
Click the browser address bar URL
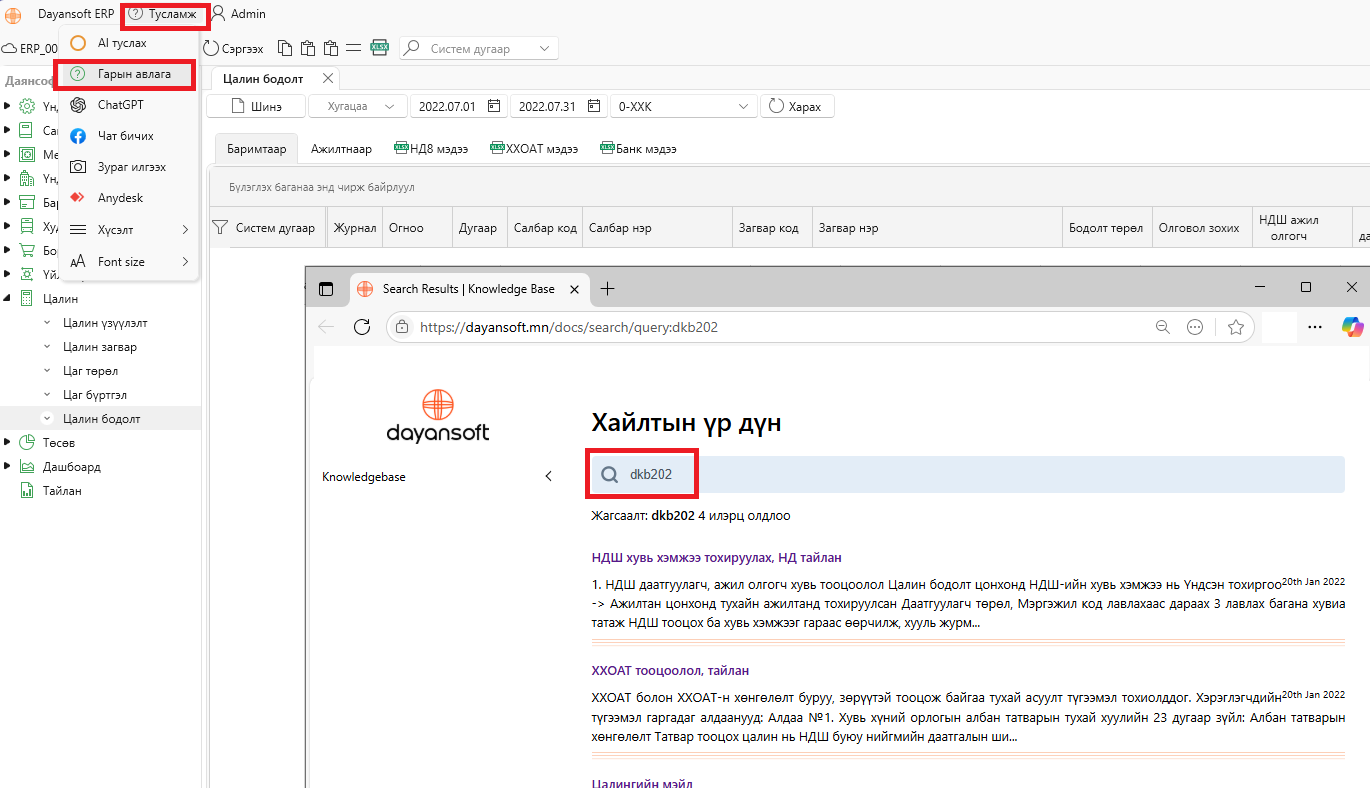(569, 327)
